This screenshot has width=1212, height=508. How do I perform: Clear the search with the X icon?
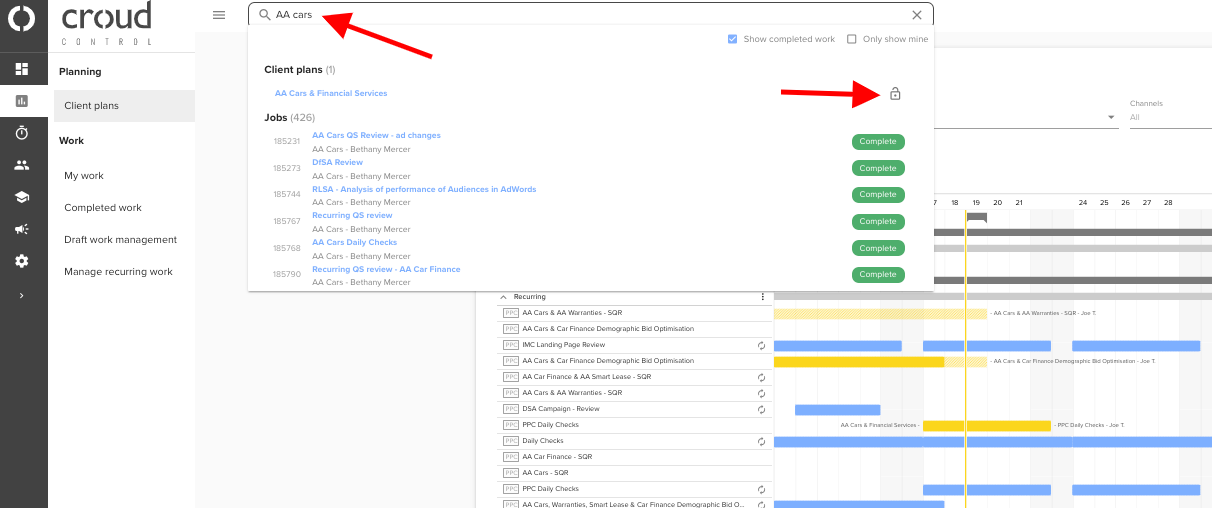[917, 15]
